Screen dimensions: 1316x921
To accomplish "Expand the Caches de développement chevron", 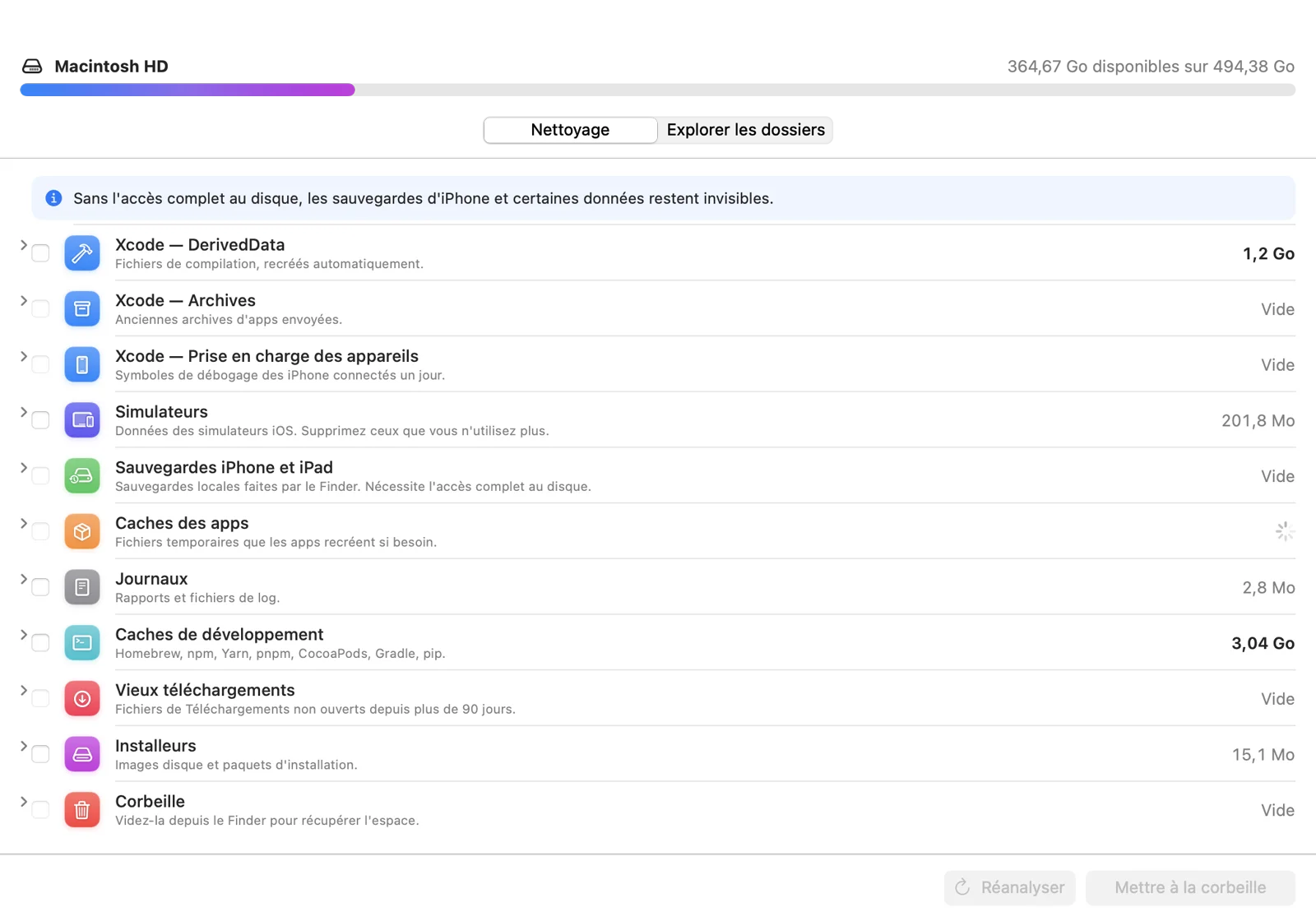I will click(23, 635).
